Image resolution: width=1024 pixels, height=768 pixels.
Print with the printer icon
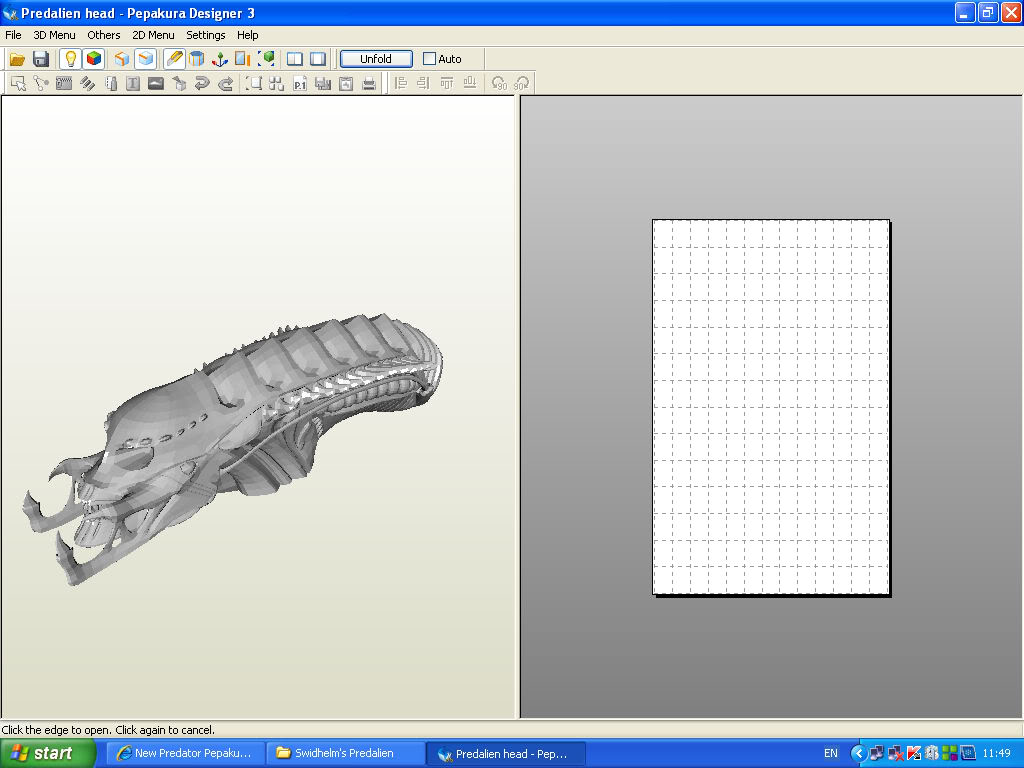click(369, 84)
